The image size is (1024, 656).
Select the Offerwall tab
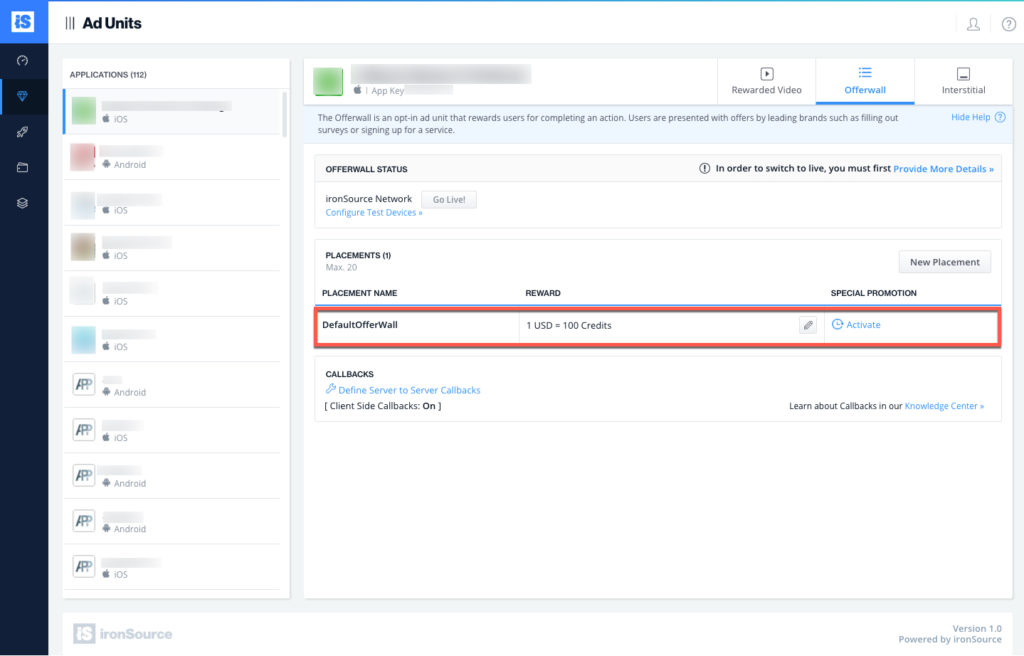click(x=865, y=81)
